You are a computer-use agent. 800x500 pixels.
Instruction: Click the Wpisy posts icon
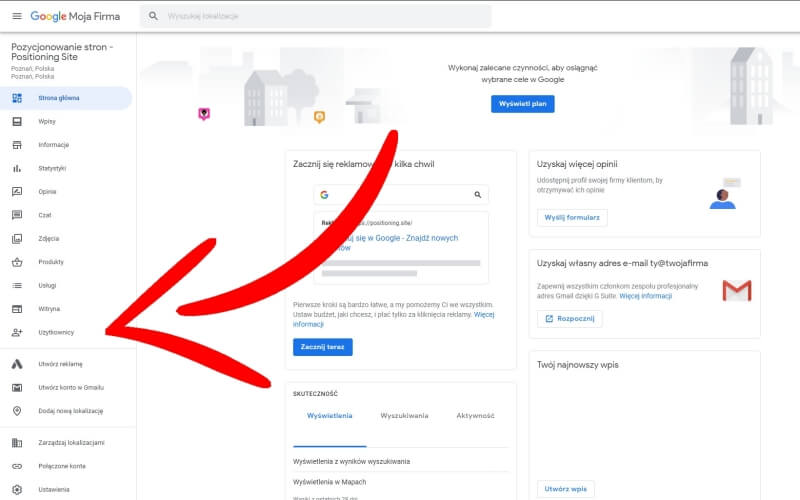(17, 121)
